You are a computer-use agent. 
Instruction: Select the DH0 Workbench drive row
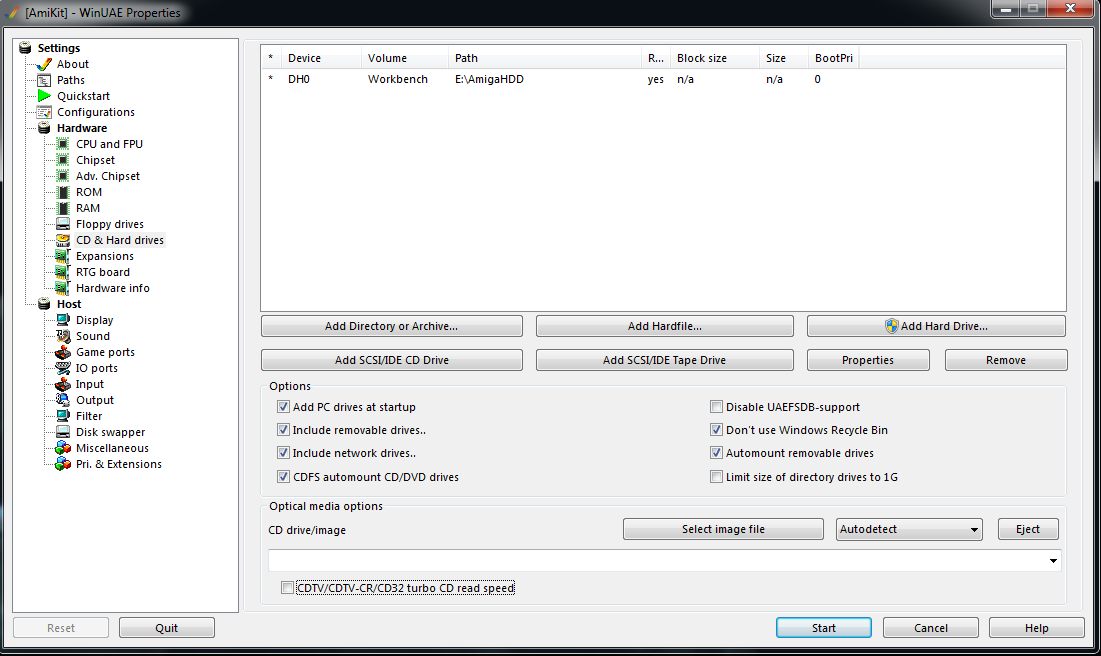coord(400,79)
